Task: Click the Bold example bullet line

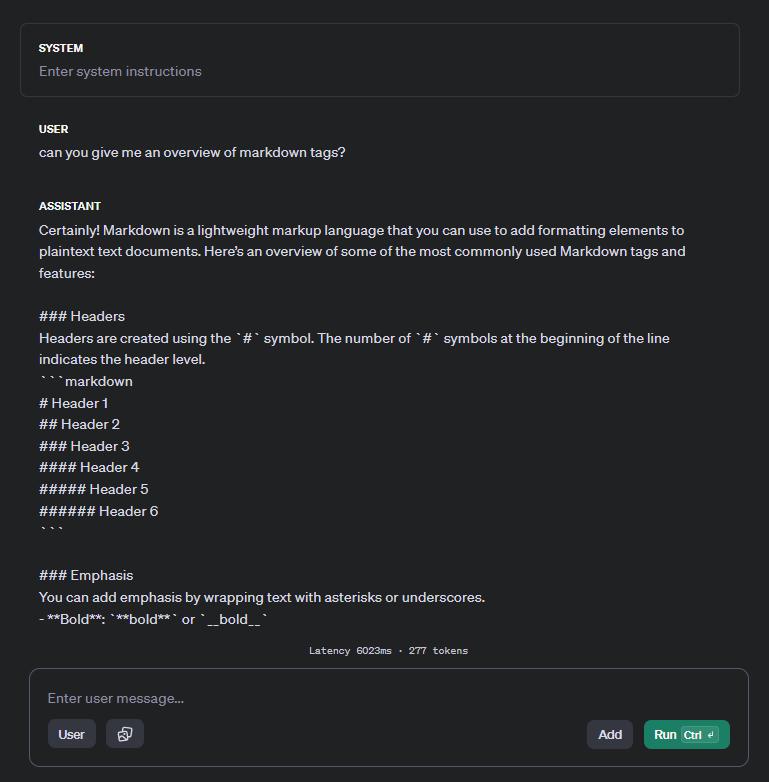Action: click(x=155, y=619)
